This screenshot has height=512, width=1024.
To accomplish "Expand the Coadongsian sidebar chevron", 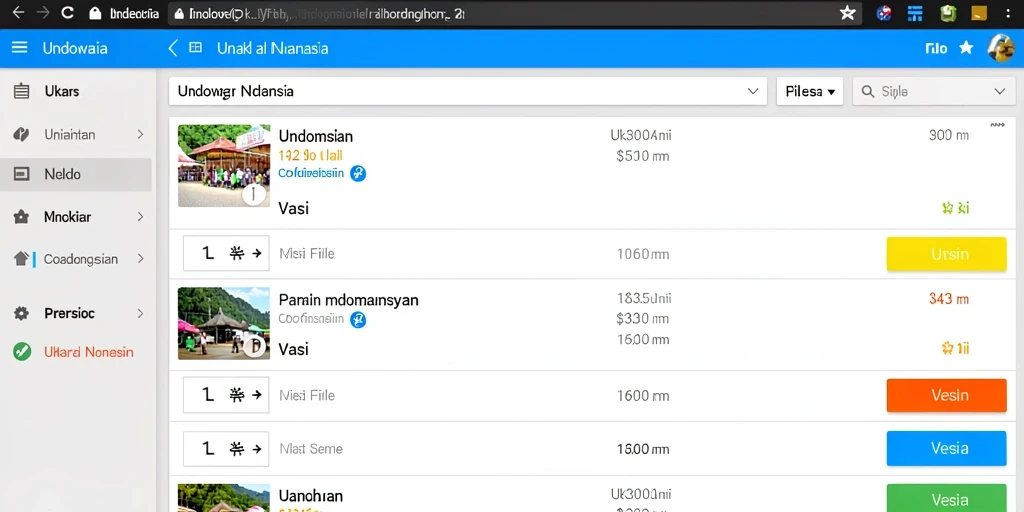I will pyautogui.click(x=140, y=259).
